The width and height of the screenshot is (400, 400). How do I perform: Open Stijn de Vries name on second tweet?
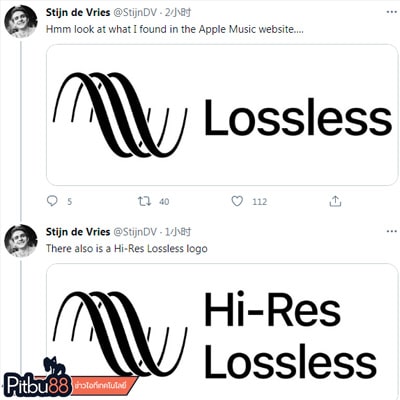78,232
